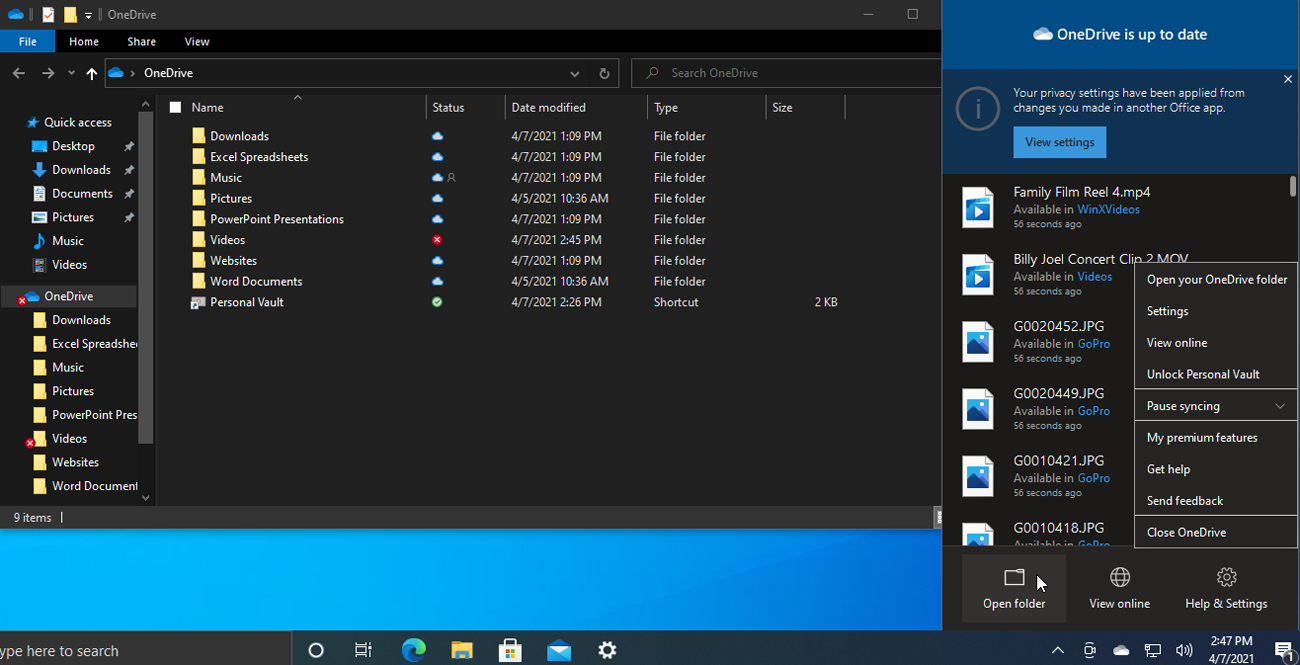
Task: Open Cortana from the taskbar
Action: 316,650
